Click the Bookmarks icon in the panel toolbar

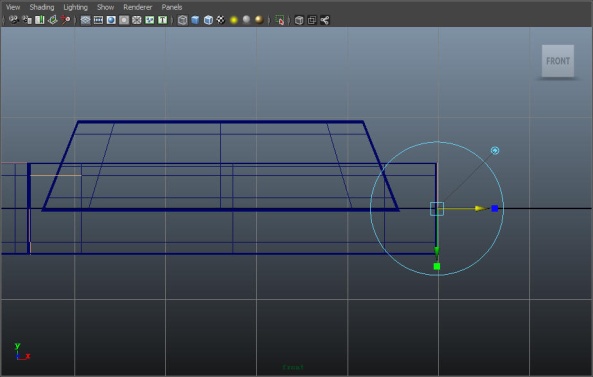[x=40, y=20]
